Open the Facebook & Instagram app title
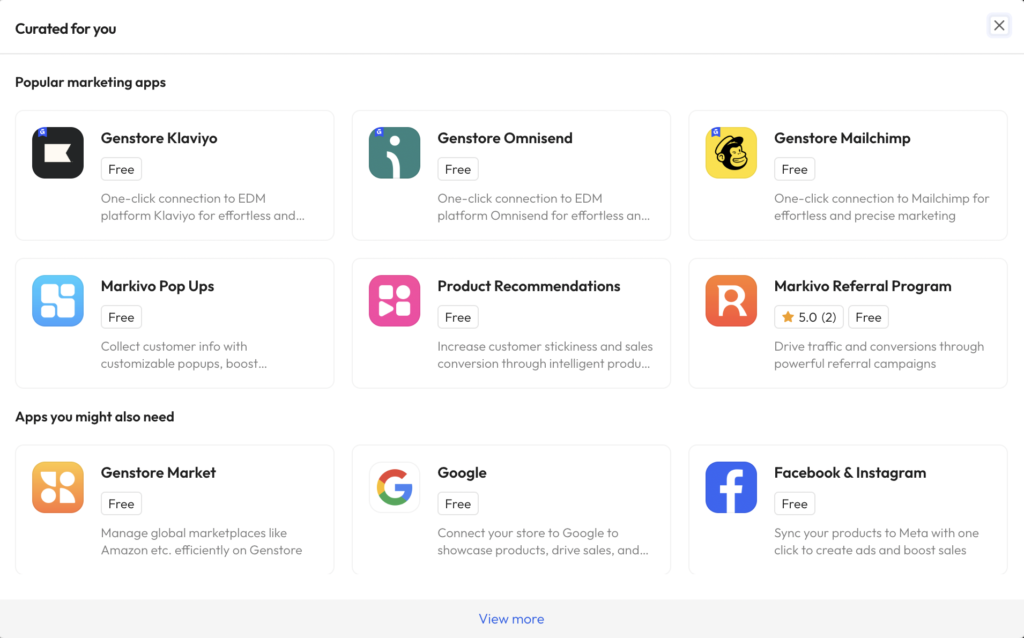The height and width of the screenshot is (638, 1024). [850, 472]
